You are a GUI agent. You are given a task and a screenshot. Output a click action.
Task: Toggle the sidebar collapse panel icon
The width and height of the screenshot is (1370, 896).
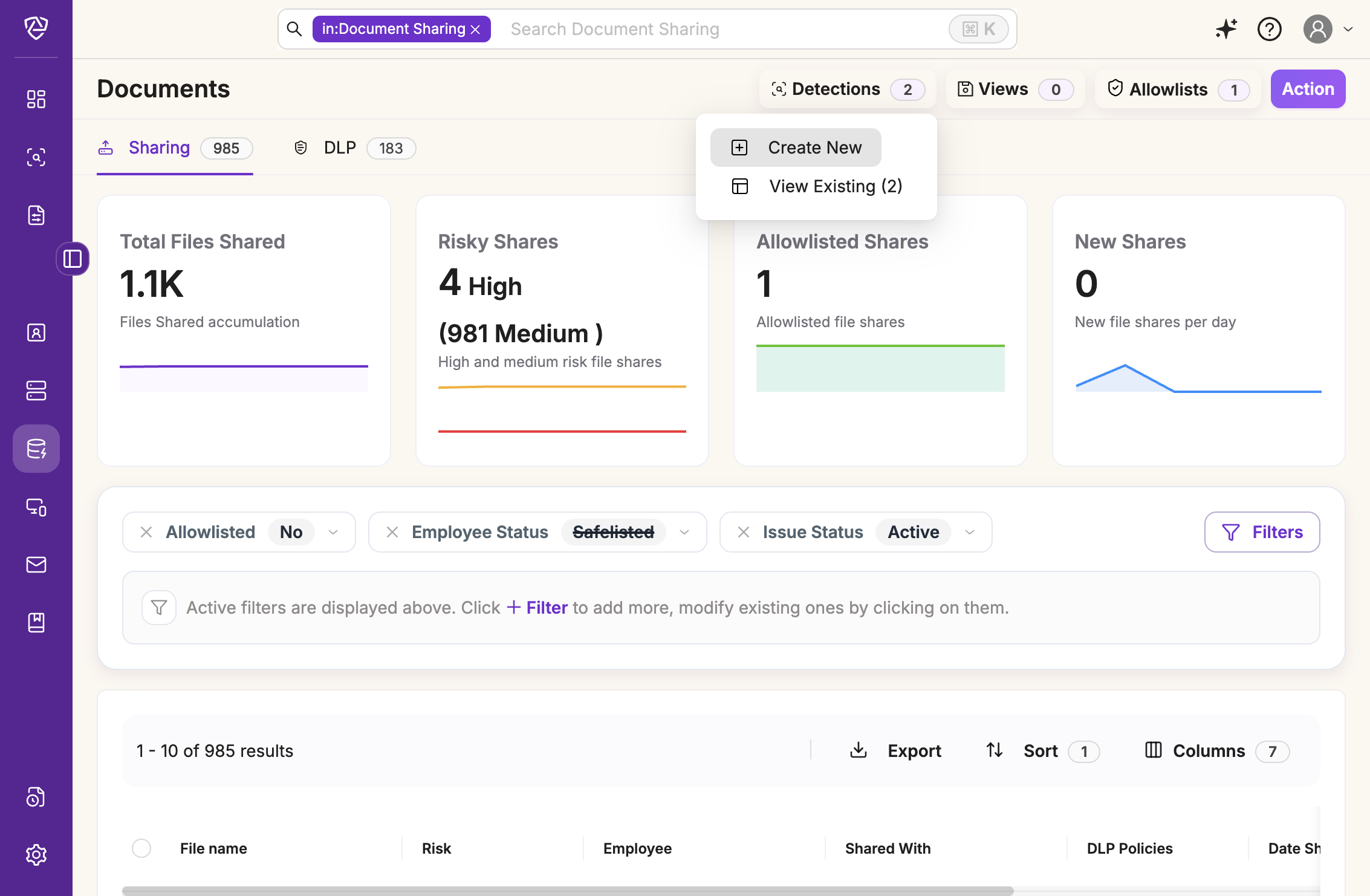pyautogui.click(x=73, y=259)
